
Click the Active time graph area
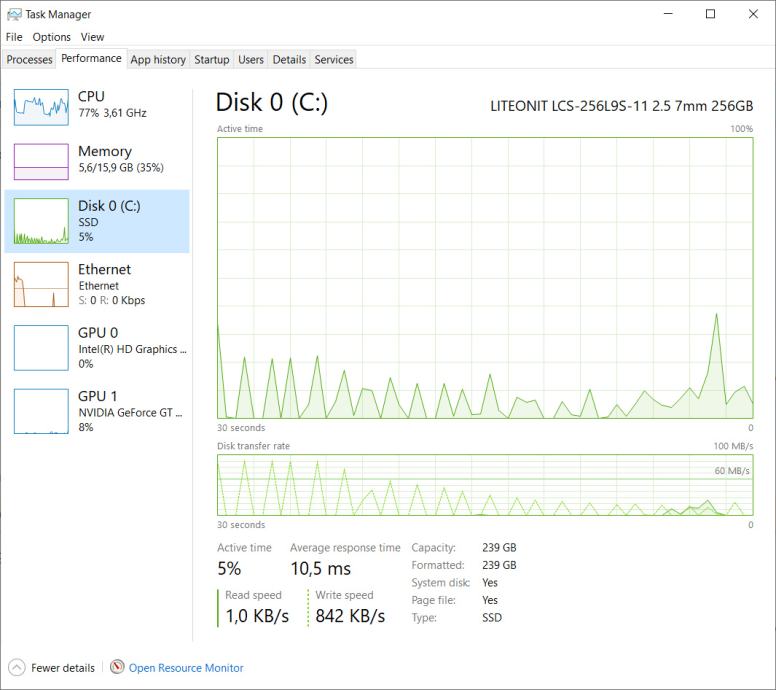(x=485, y=278)
